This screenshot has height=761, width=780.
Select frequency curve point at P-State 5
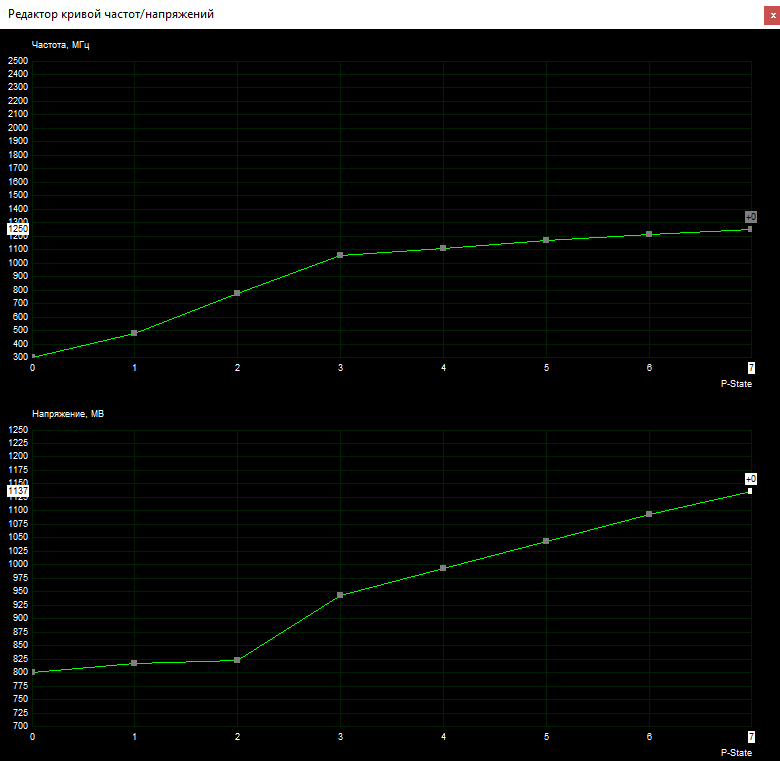546,240
